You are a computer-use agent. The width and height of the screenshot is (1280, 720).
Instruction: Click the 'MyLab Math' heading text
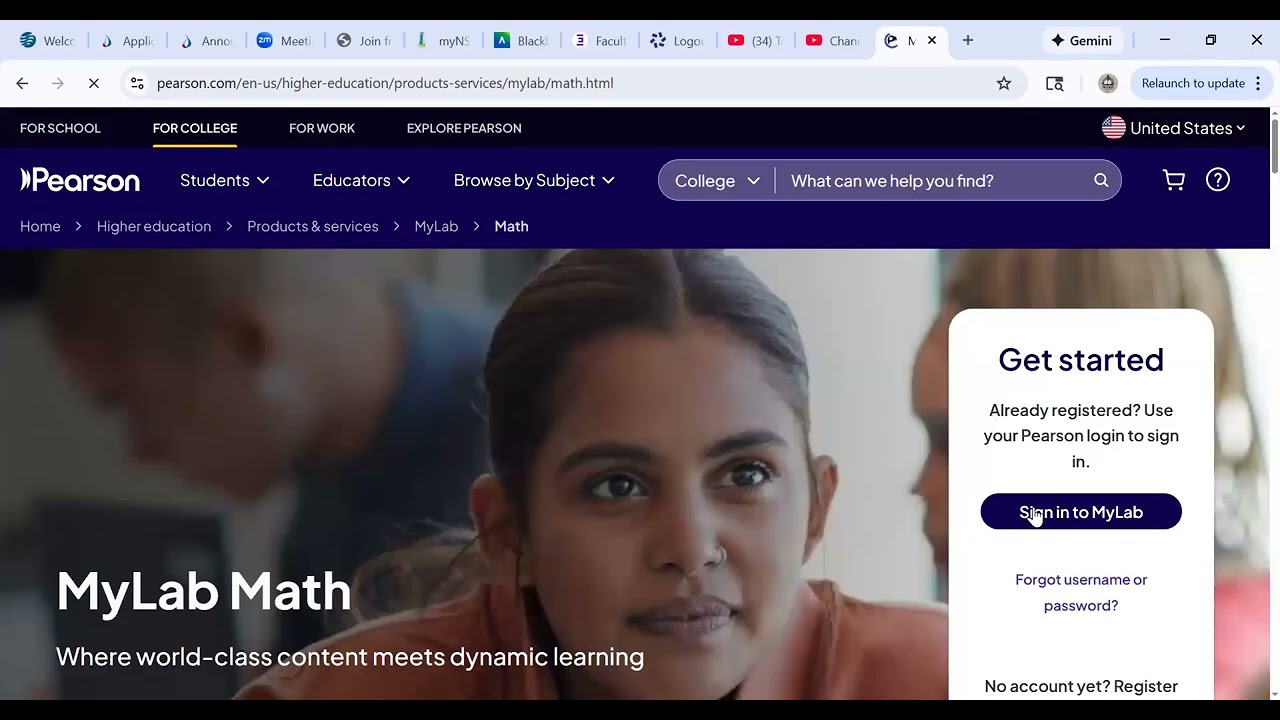click(x=204, y=590)
